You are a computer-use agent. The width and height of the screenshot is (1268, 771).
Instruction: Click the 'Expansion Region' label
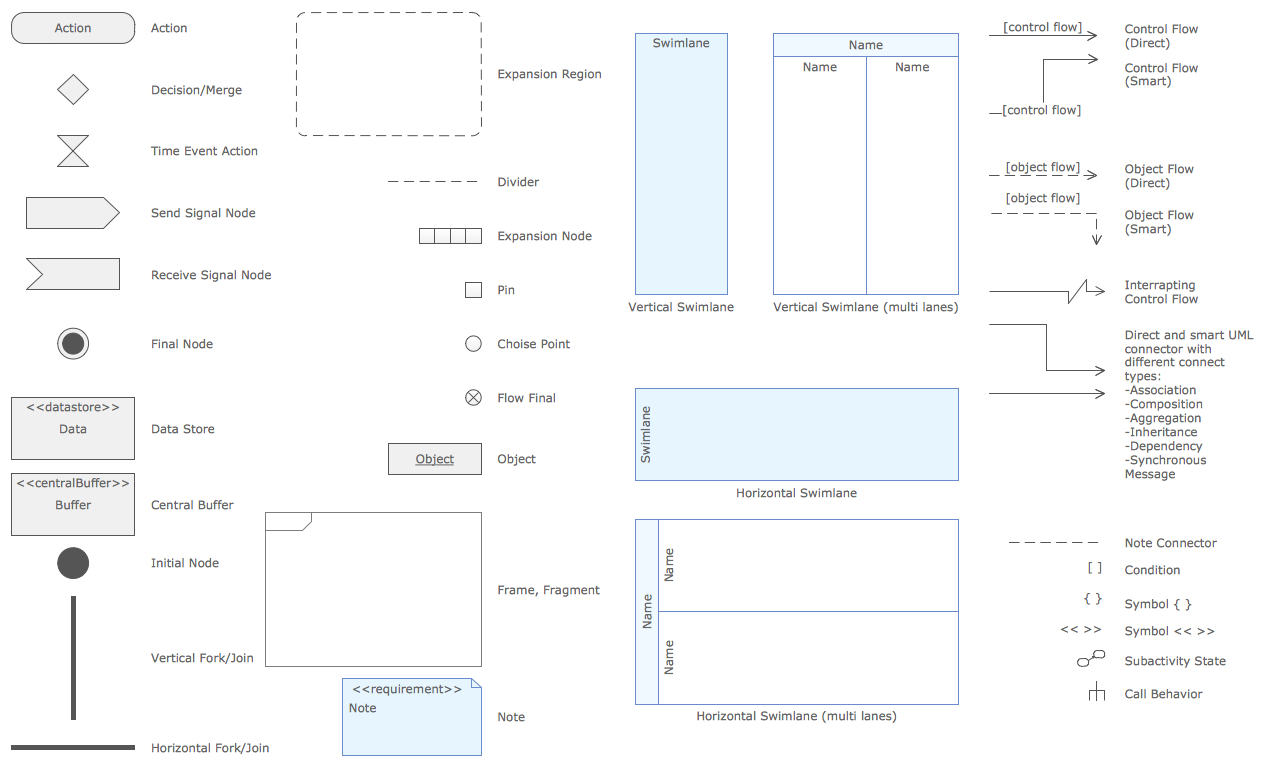tap(550, 74)
